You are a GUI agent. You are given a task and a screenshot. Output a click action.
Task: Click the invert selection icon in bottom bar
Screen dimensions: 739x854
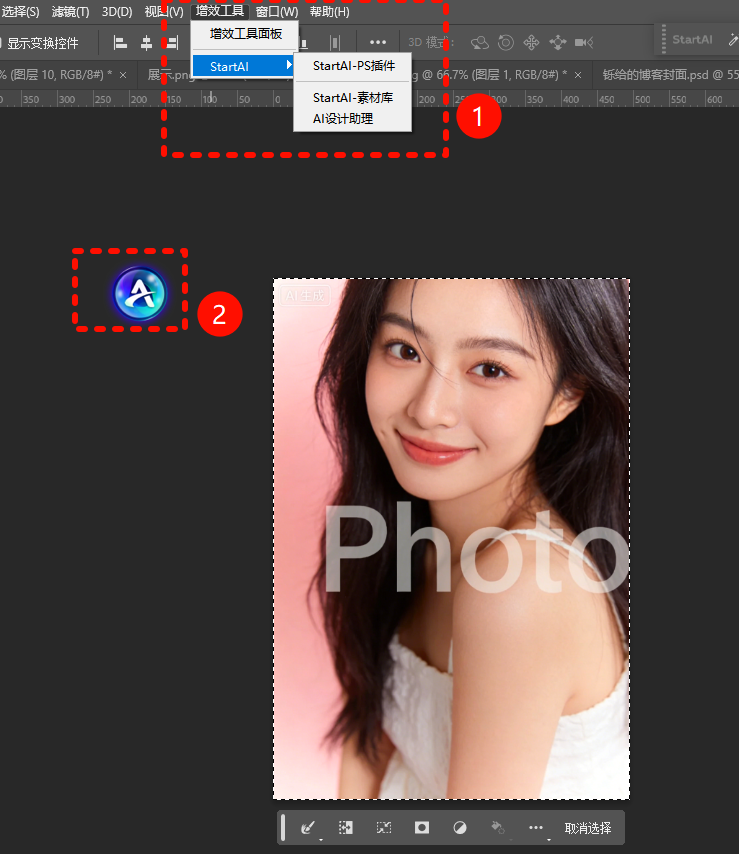346,828
